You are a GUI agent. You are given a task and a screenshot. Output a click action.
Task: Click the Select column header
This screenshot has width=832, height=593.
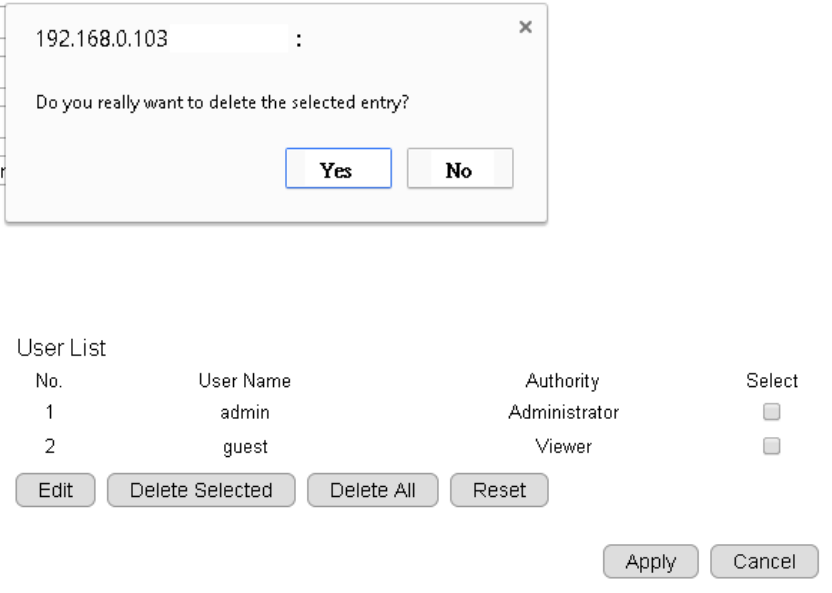tap(772, 381)
